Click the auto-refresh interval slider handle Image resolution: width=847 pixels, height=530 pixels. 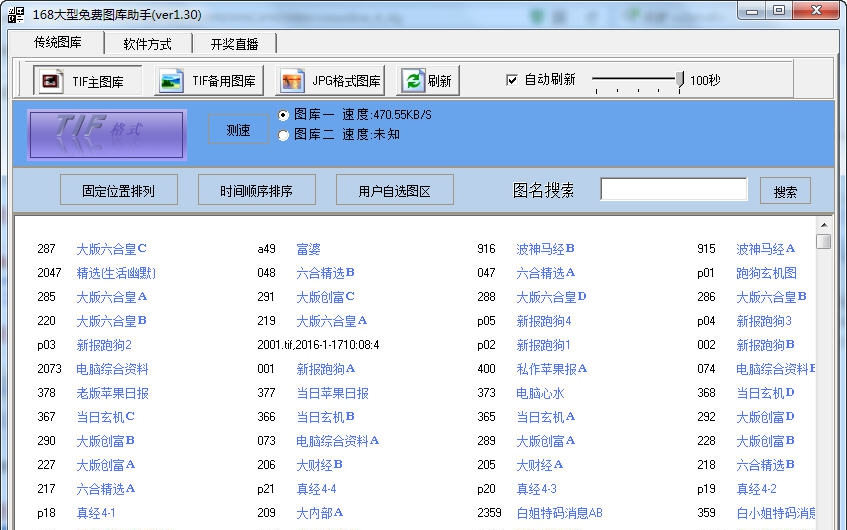(680, 80)
